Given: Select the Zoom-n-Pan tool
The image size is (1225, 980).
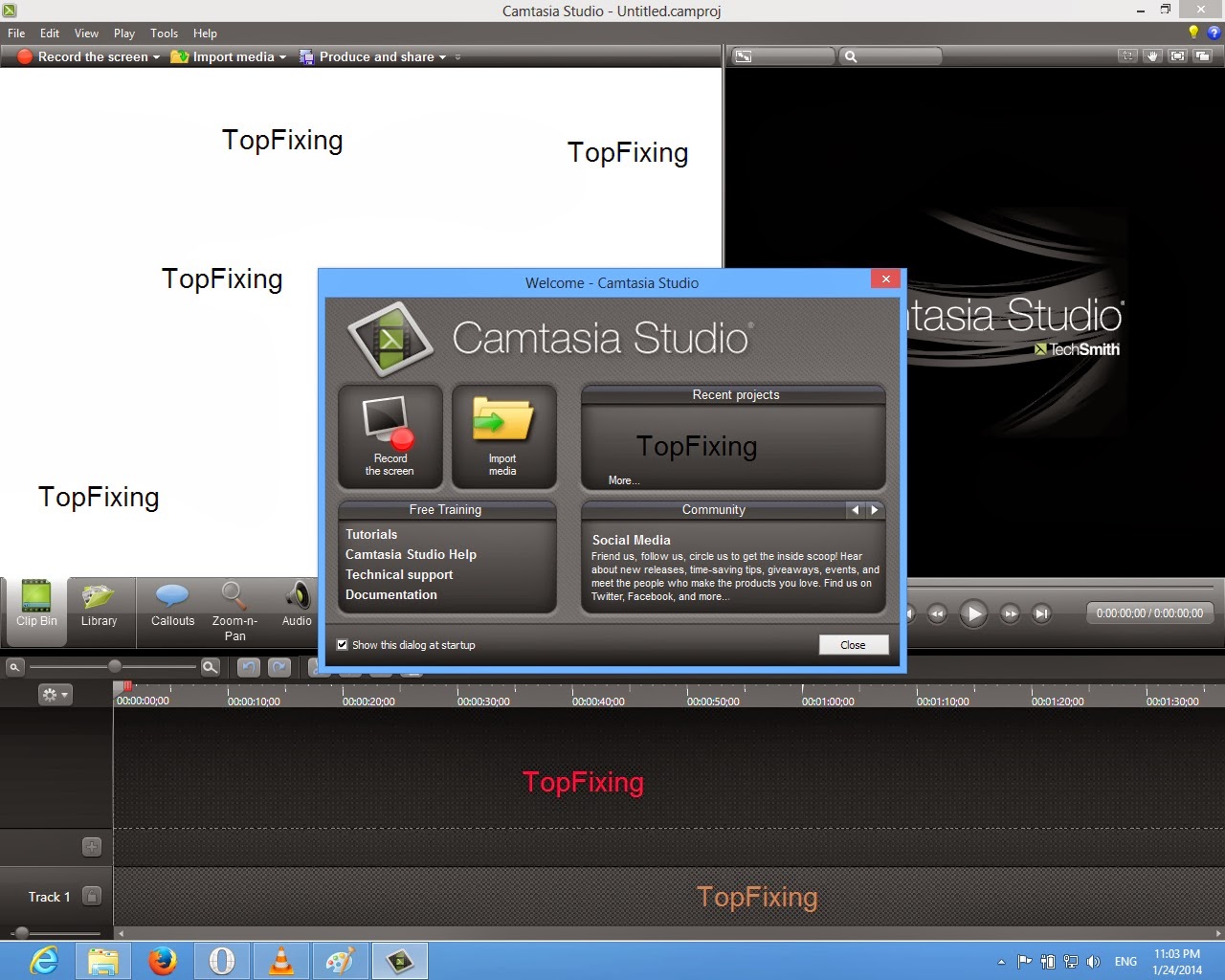Looking at the screenshot, I should (x=234, y=611).
